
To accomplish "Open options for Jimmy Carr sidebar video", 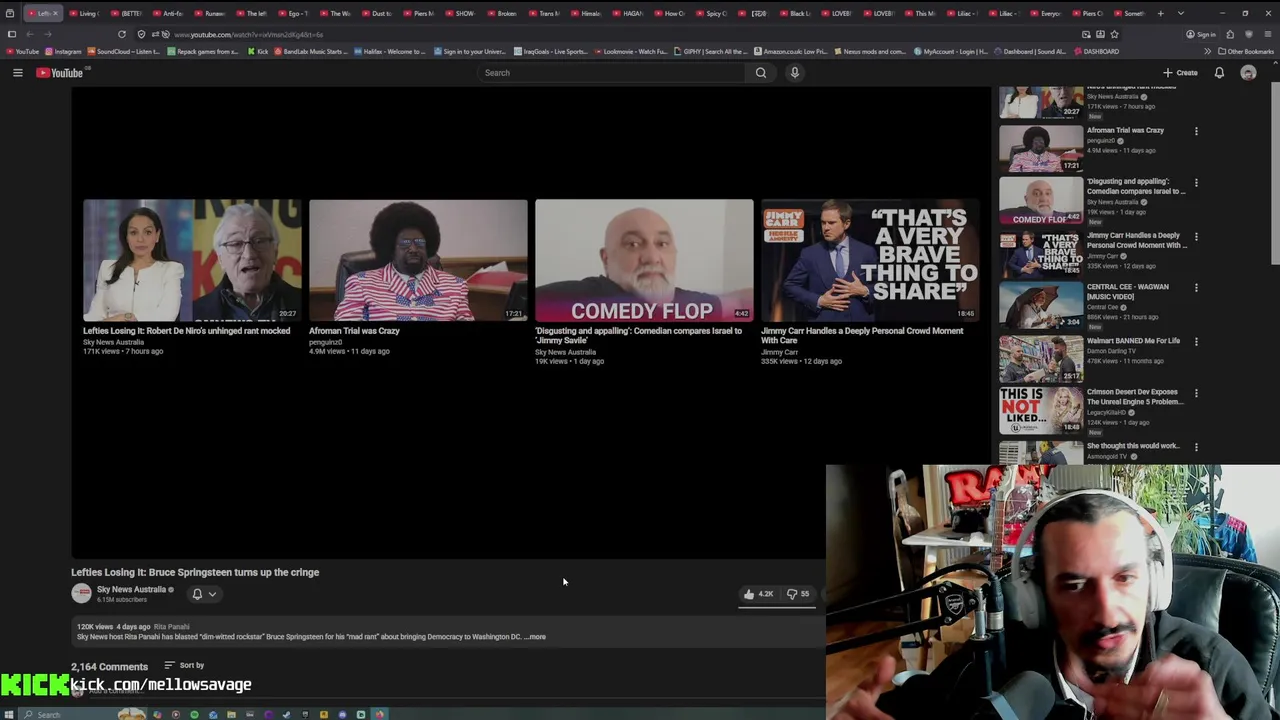I will [x=1196, y=237].
